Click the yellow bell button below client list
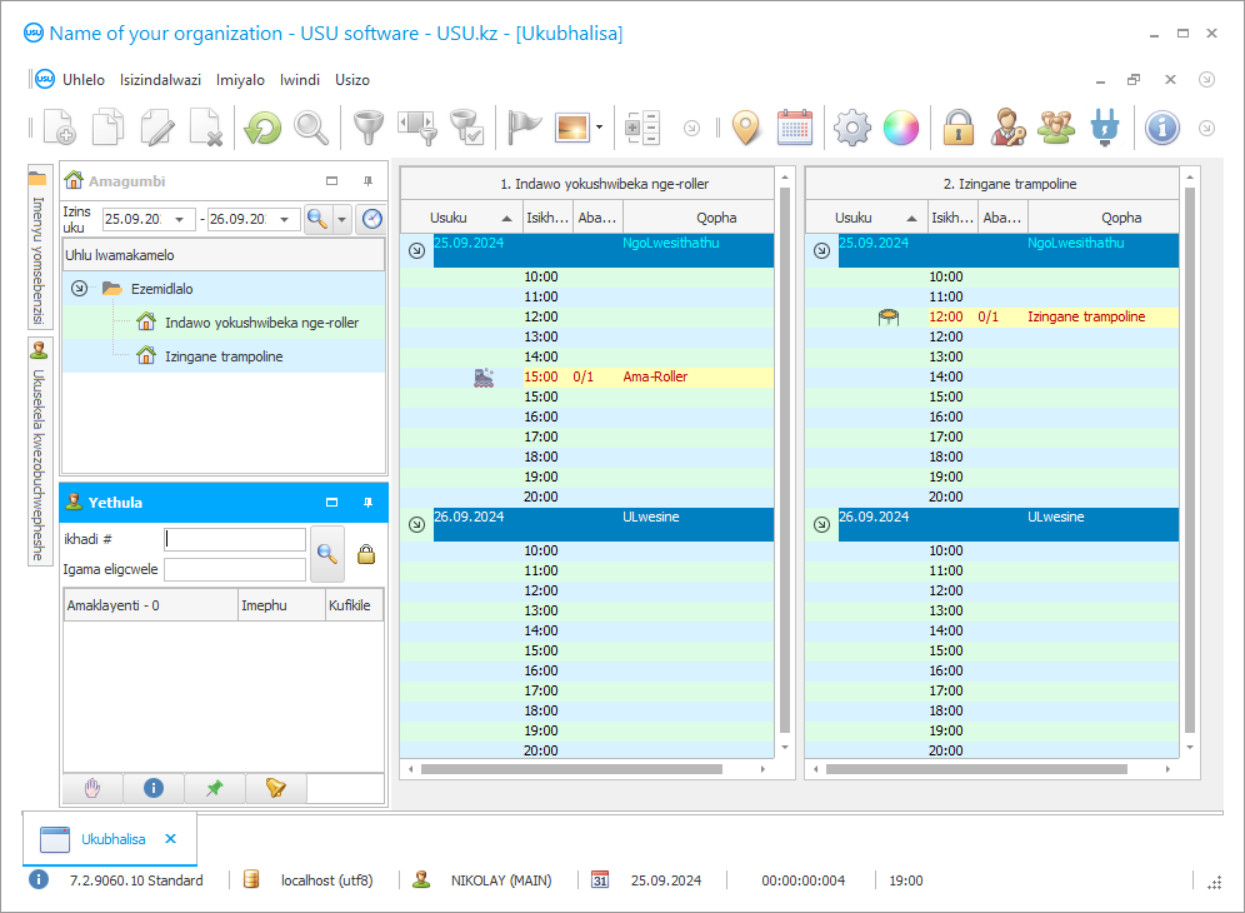Viewport: 1245px width, 913px height. (x=276, y=788)
